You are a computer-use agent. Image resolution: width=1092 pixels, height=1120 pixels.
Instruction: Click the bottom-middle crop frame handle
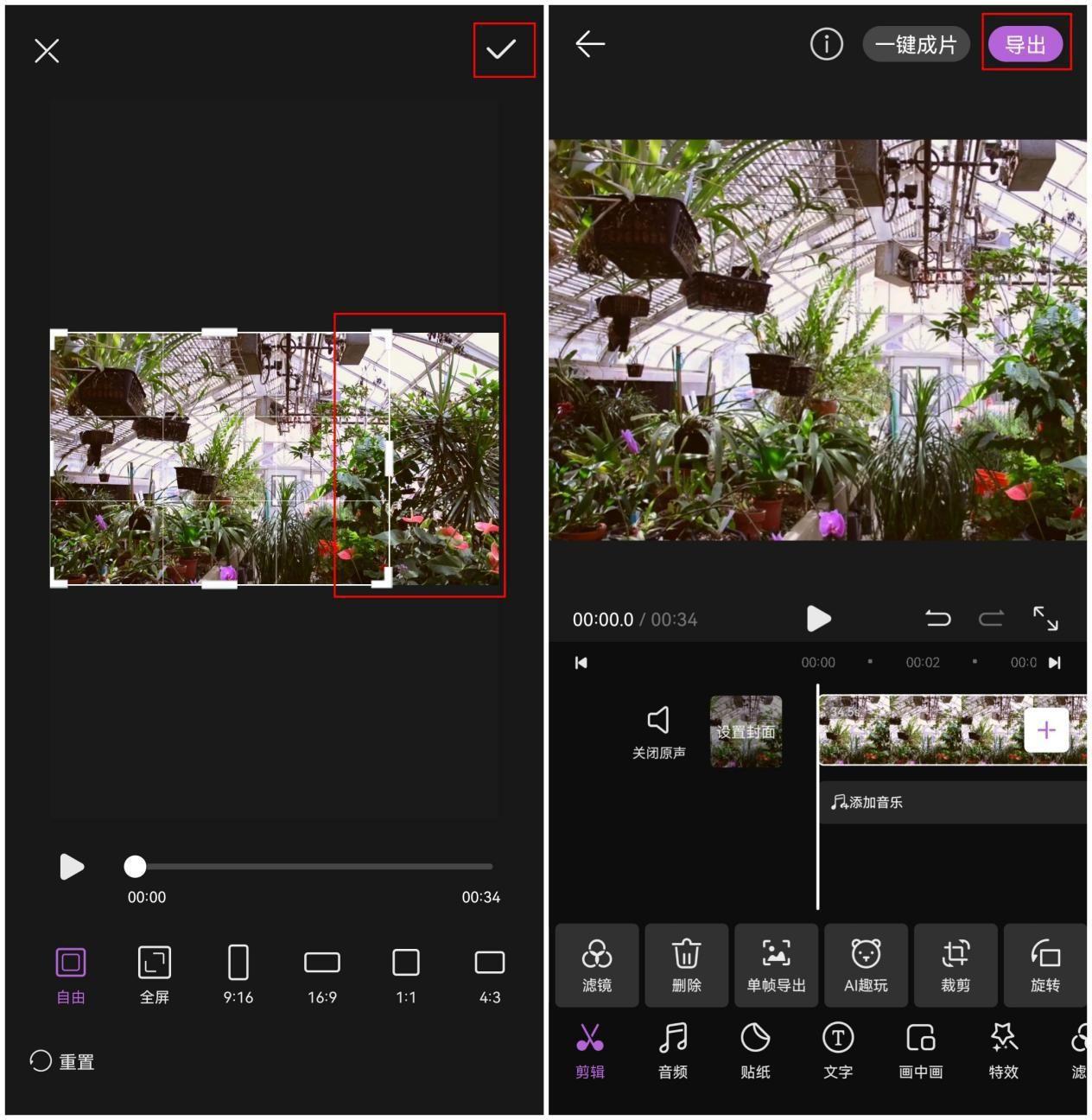(219, 585)
